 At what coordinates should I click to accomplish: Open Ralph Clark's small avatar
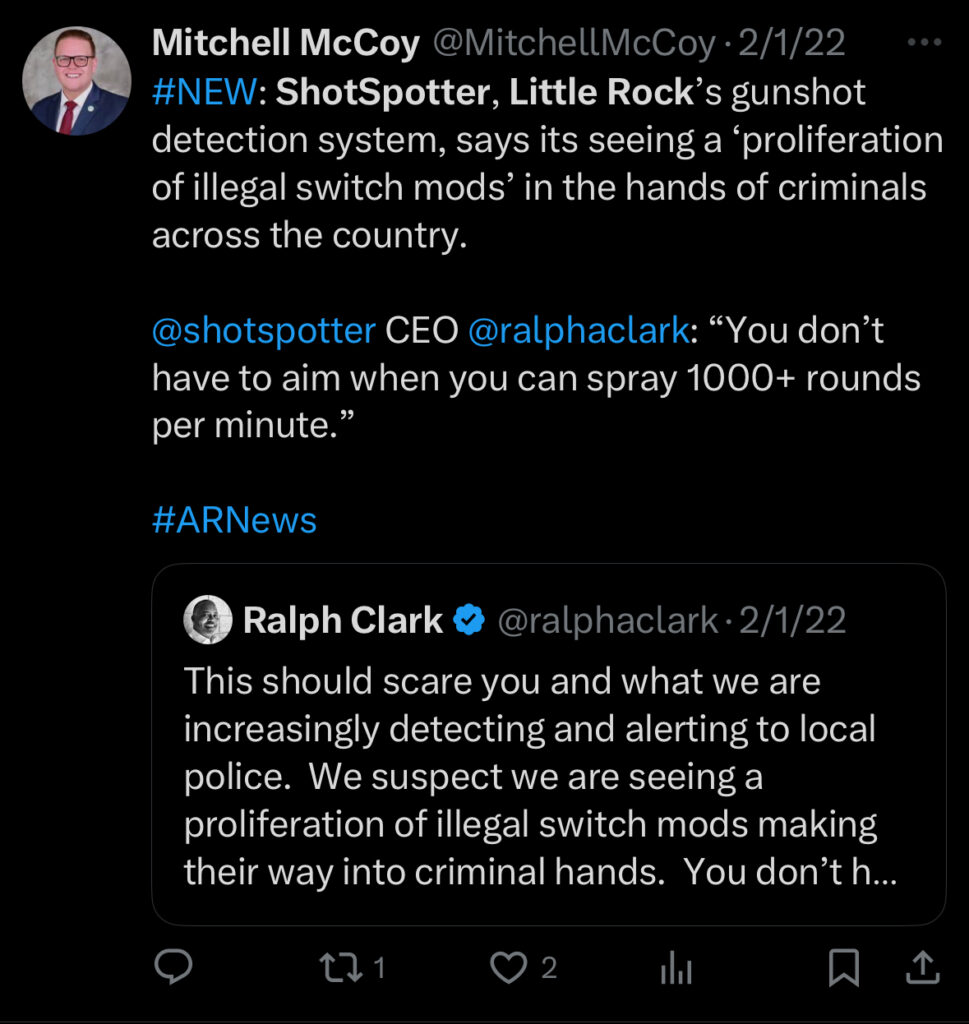(208, 621)
